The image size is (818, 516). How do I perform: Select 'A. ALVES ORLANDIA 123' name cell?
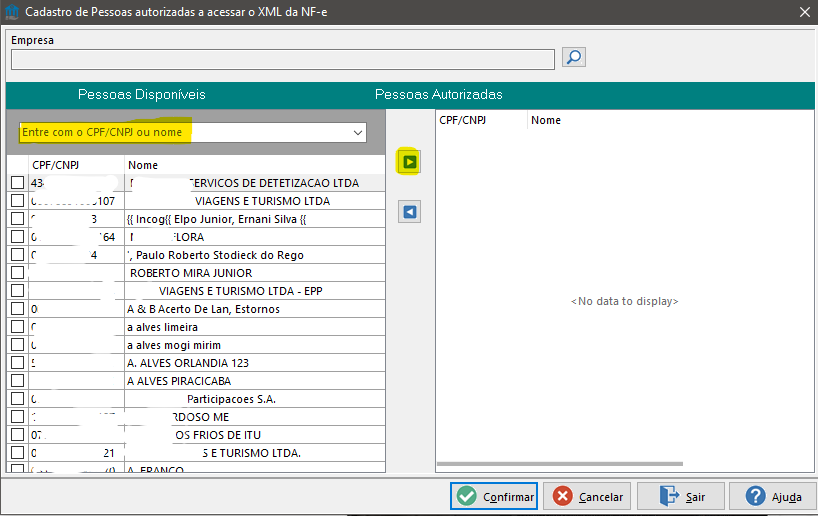pyautogui.click(x=255, y=363)
